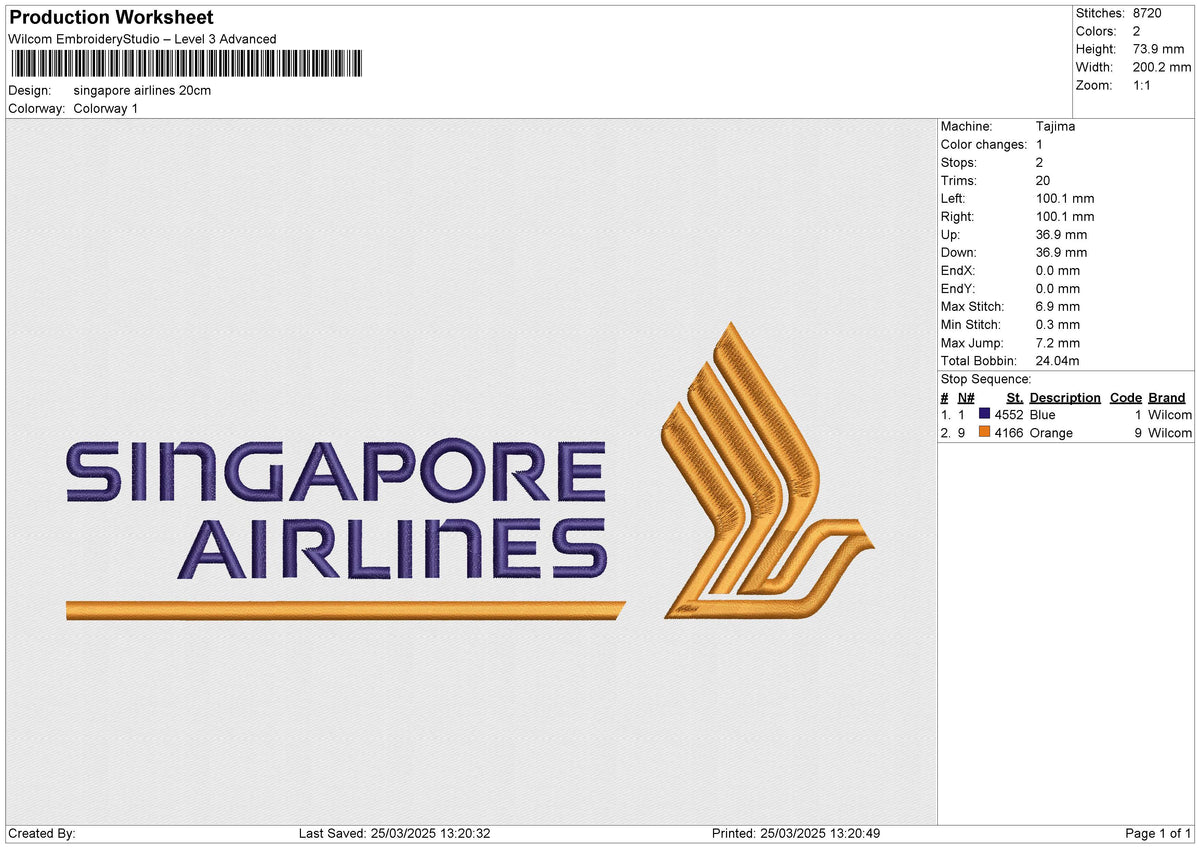
Task: Click the Up value 36.9 mm
Action: pyautogui.click(x=1062, y=235)
